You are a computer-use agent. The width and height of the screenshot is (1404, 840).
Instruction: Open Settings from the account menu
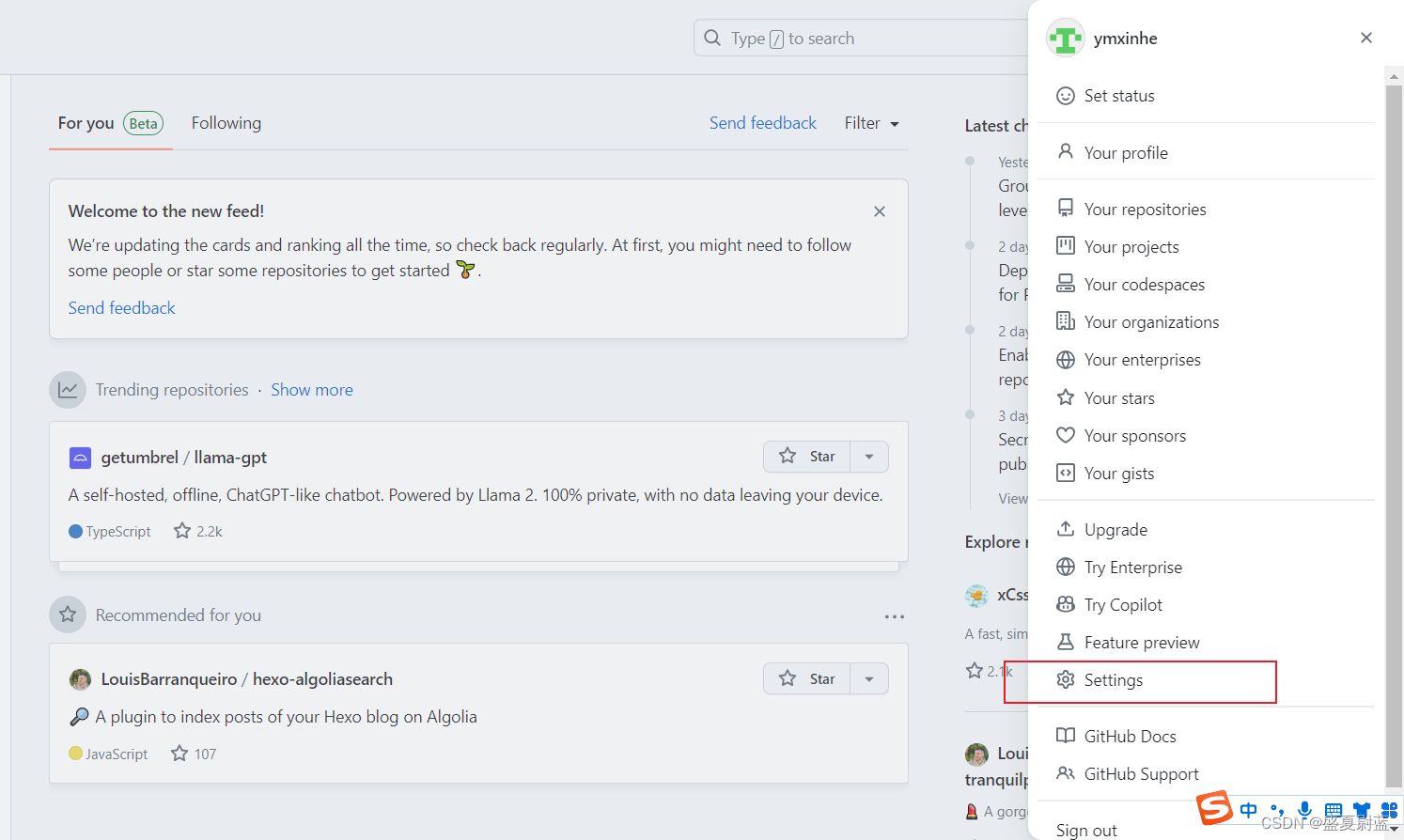(1114, 679)
